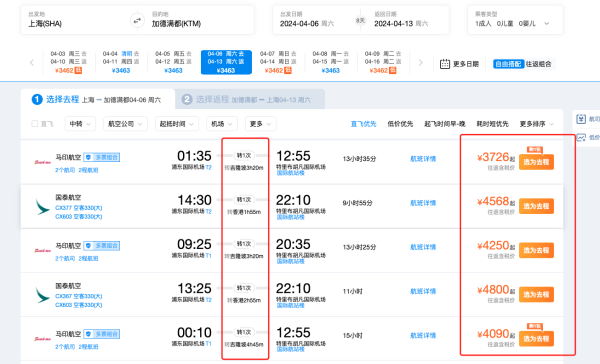Tick the 直飞 direct-flight checkbox
The image size is (600, 364).
[x=35, y=124]
